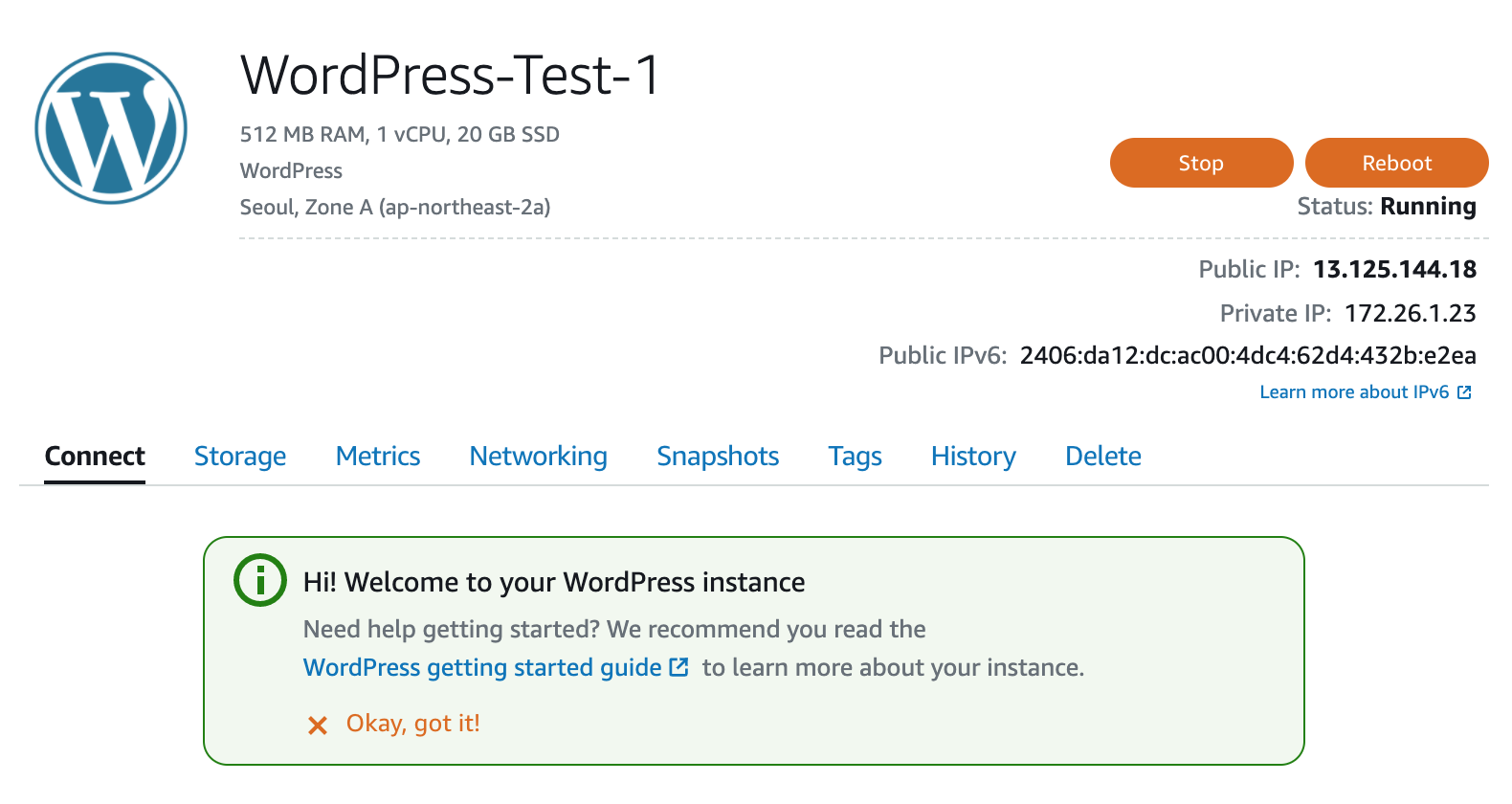
Task: Open the Metrics tab
Action: 378,457
